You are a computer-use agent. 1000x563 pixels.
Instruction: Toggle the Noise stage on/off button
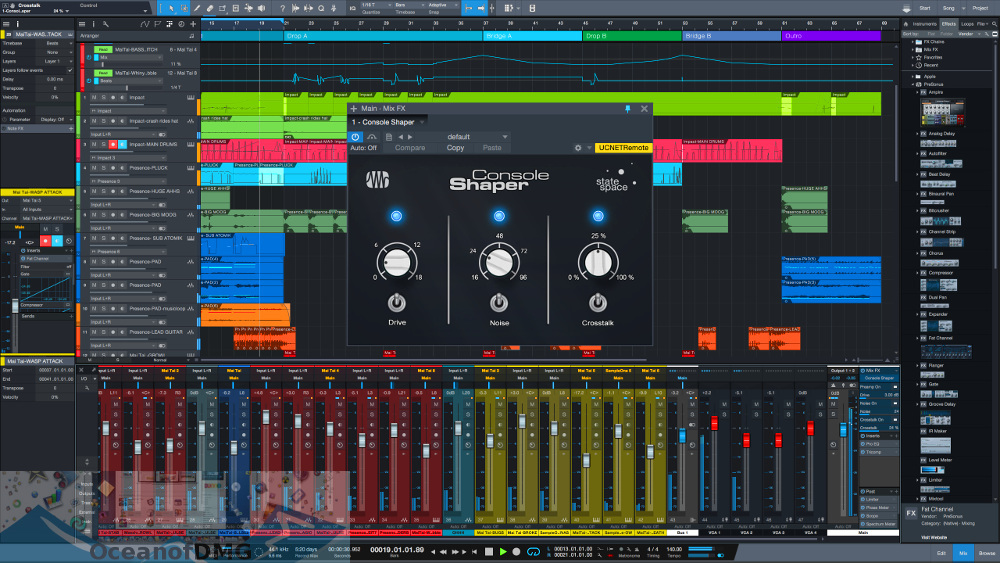[x=499, y=216]
